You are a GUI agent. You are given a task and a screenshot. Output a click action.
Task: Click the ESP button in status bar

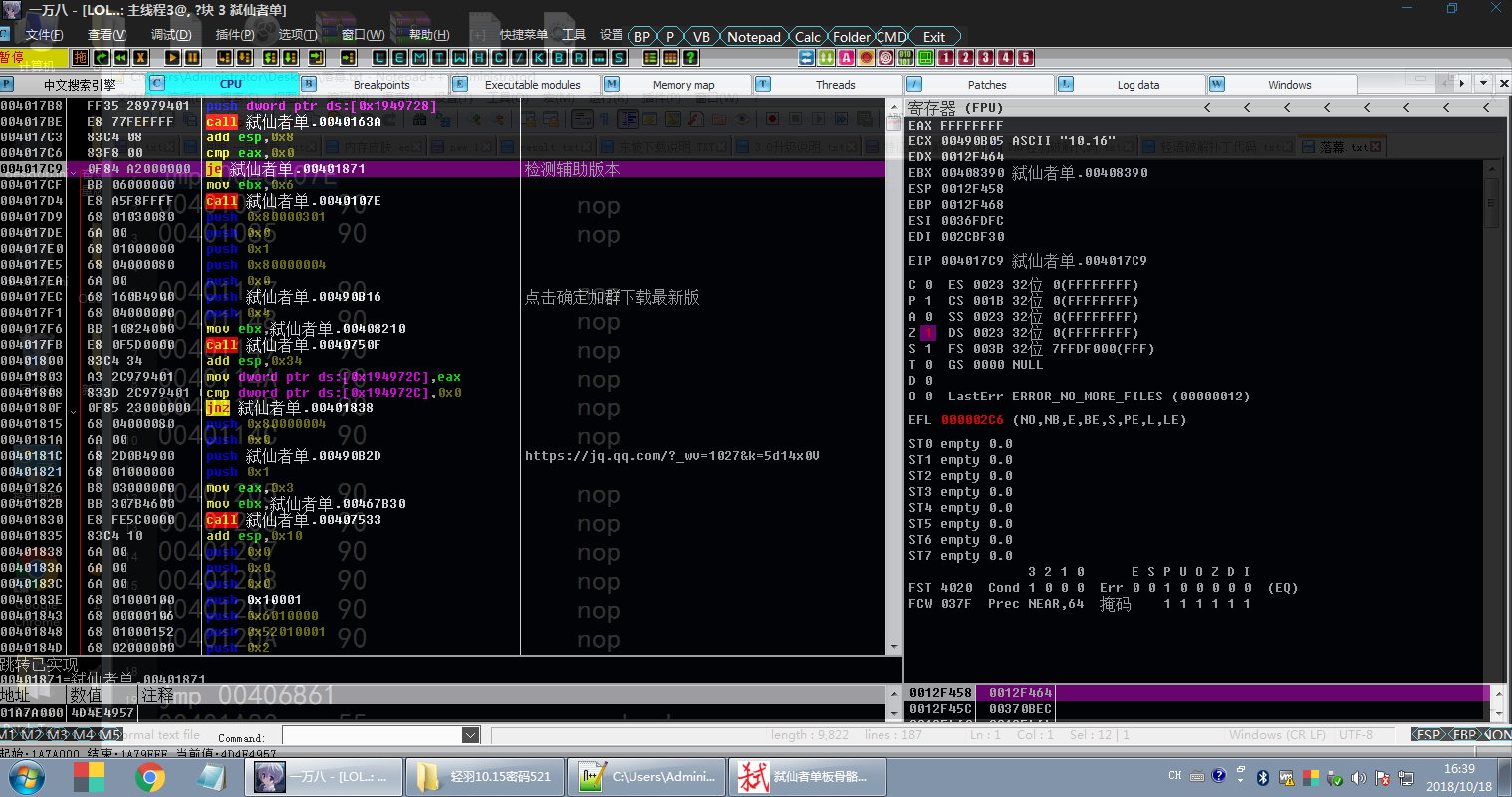(x=1429, y=735)
